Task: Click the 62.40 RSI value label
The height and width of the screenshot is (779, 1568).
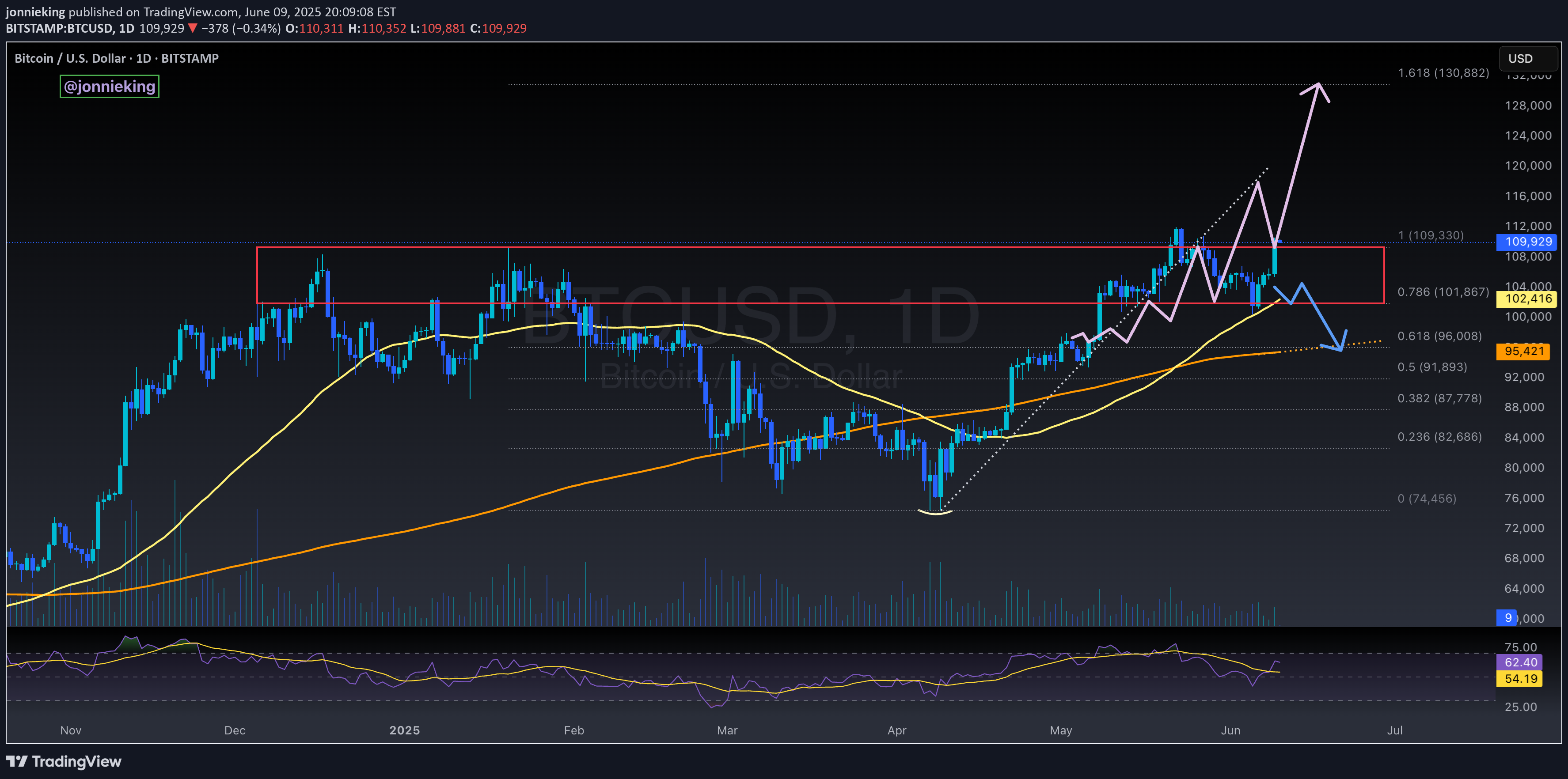Action: click(1519, 662)
